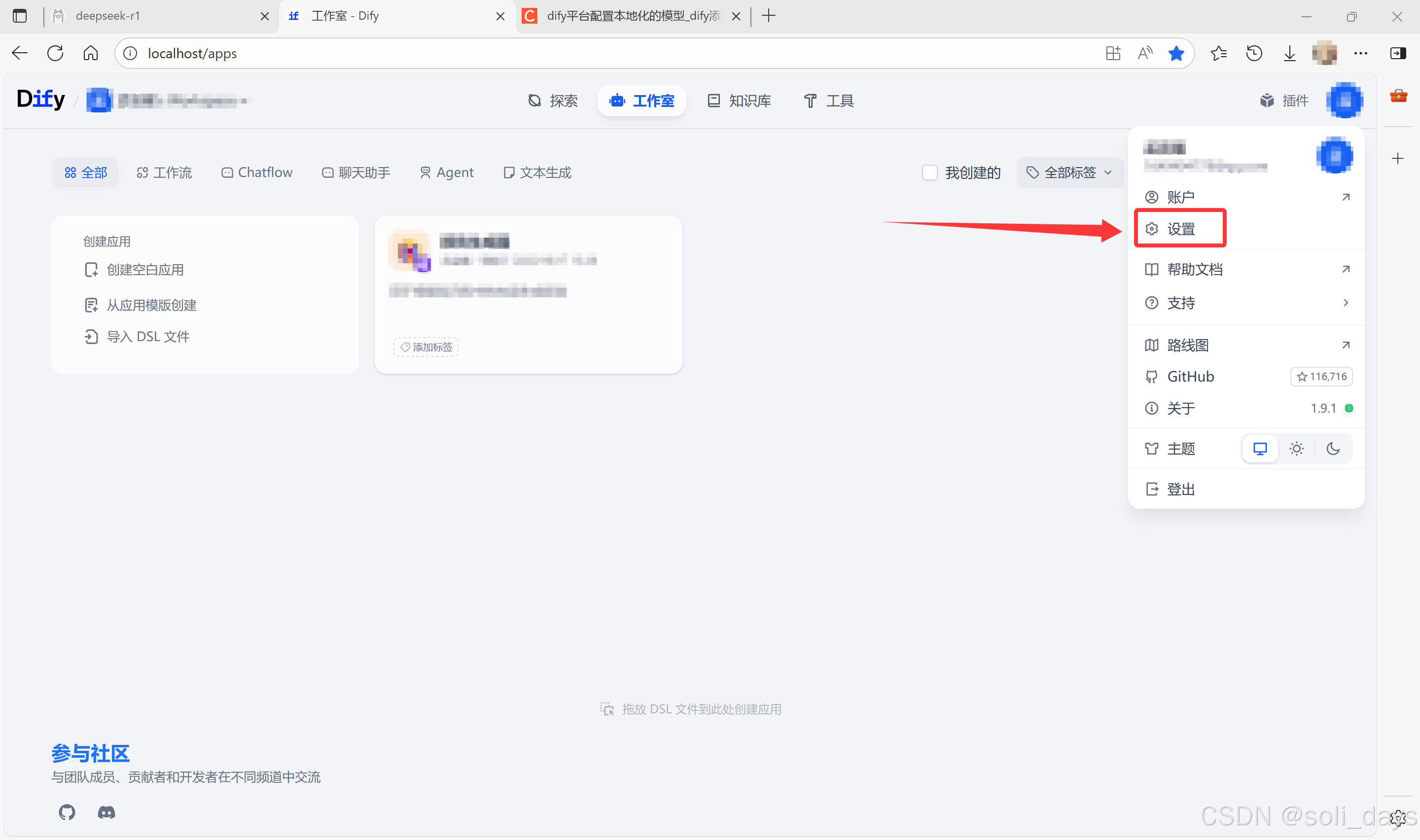The image size is (1420, 840).
Task: Click the blurred app card thumbnail
Action: click(409, 251)
